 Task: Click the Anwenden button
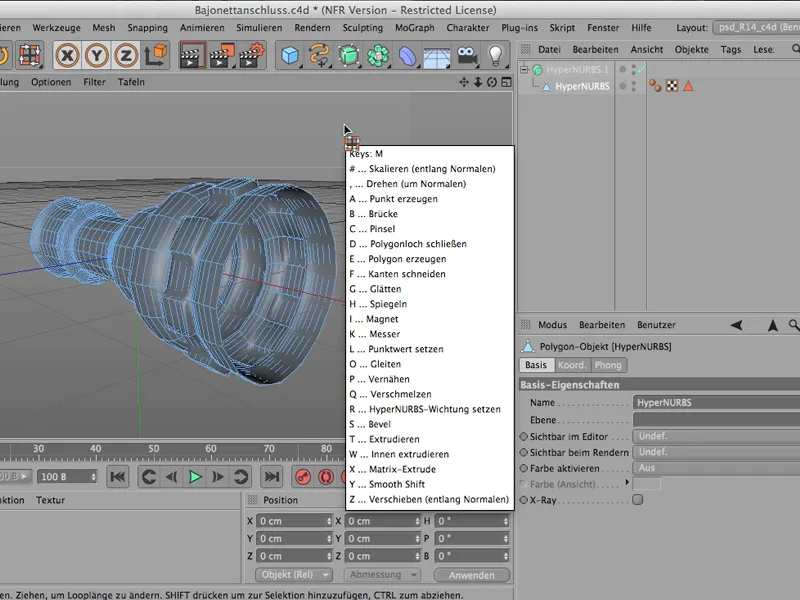point(472,575)
